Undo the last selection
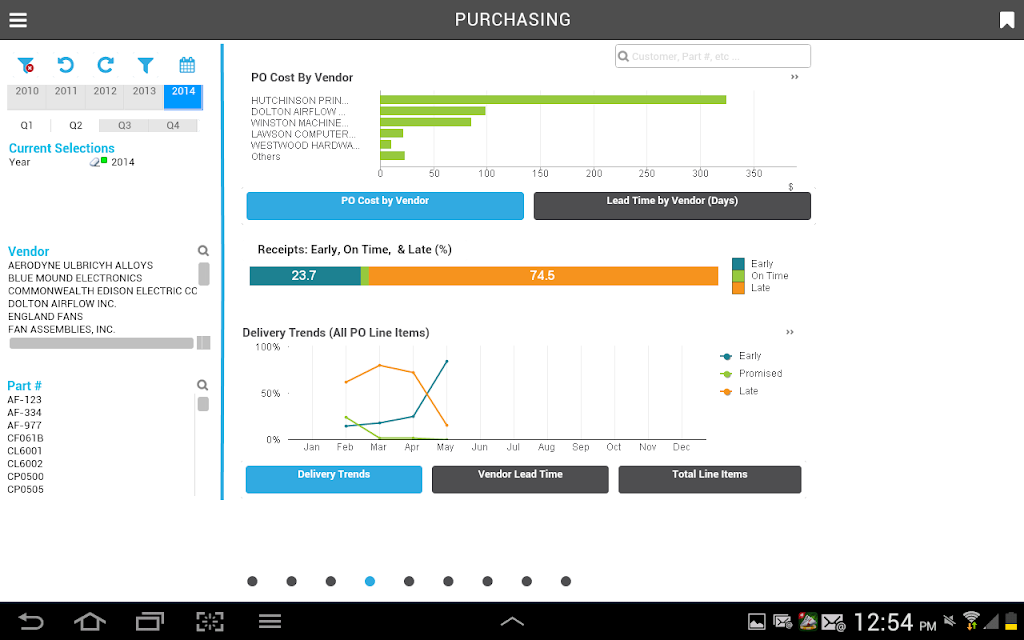 [x=65, y=65]
